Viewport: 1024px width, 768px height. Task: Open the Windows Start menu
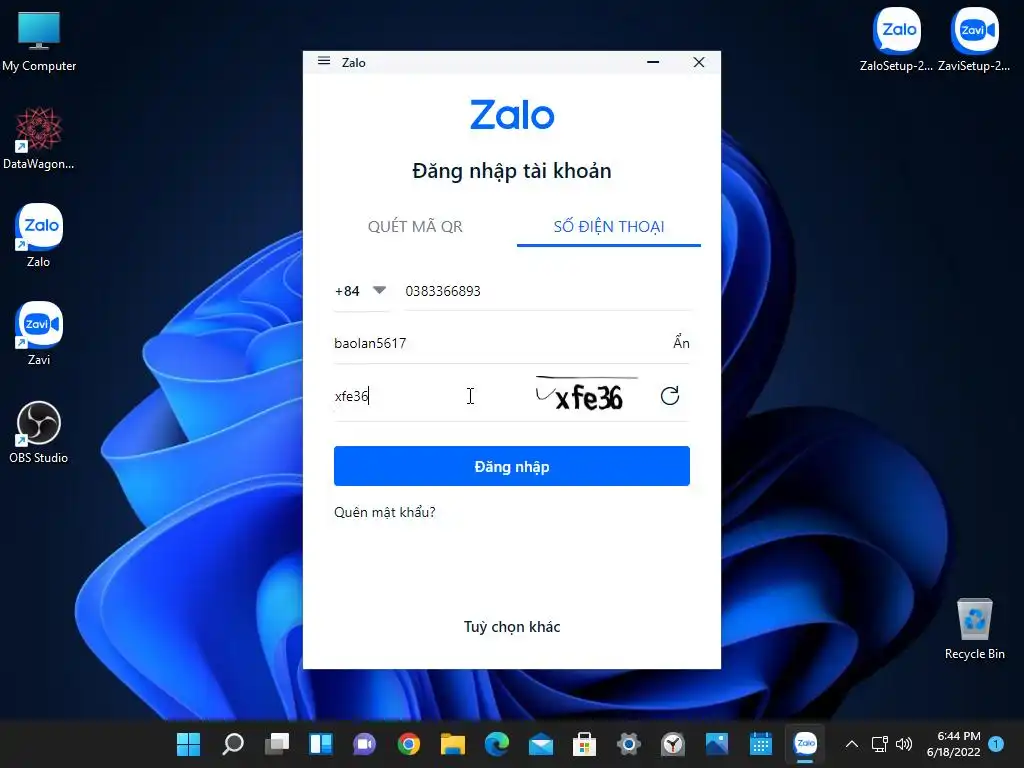pyautogui.click(x=189, y=744)
